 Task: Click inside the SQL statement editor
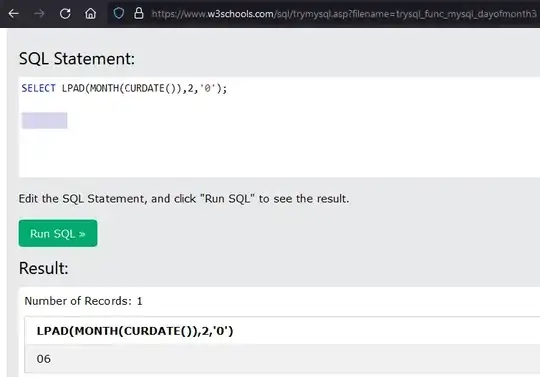coord(279,127)
